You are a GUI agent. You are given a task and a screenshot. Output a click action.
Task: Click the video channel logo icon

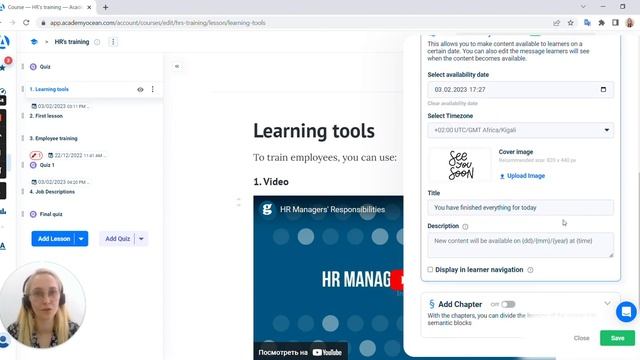pos(267,209)
